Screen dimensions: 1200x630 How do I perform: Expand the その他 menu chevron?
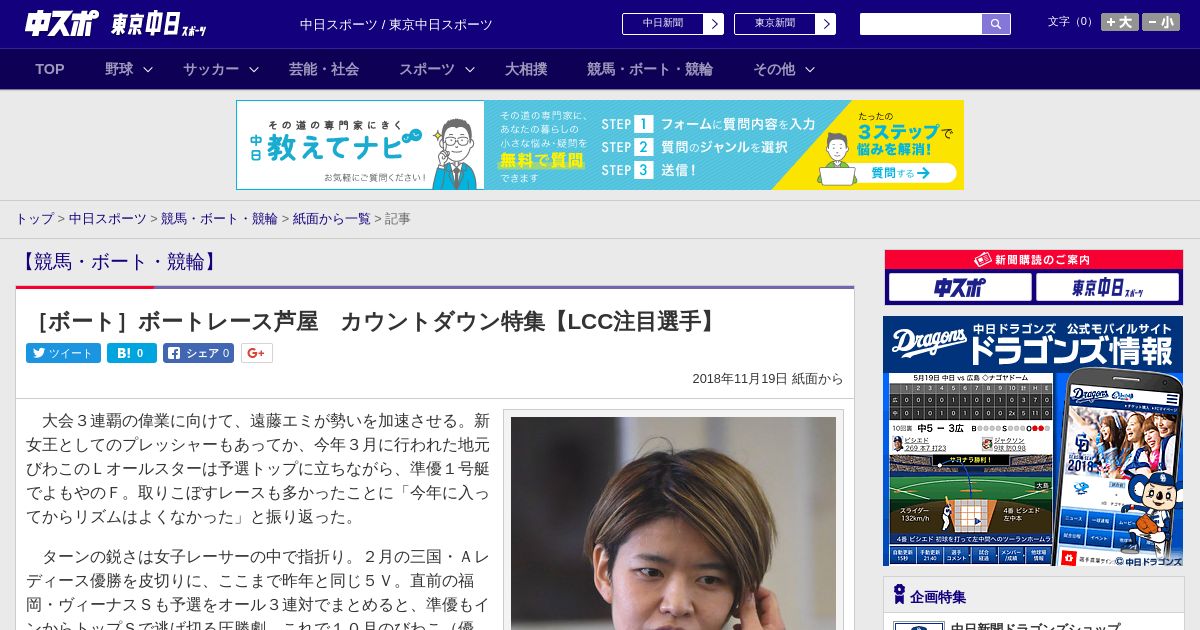click(810, 69)
